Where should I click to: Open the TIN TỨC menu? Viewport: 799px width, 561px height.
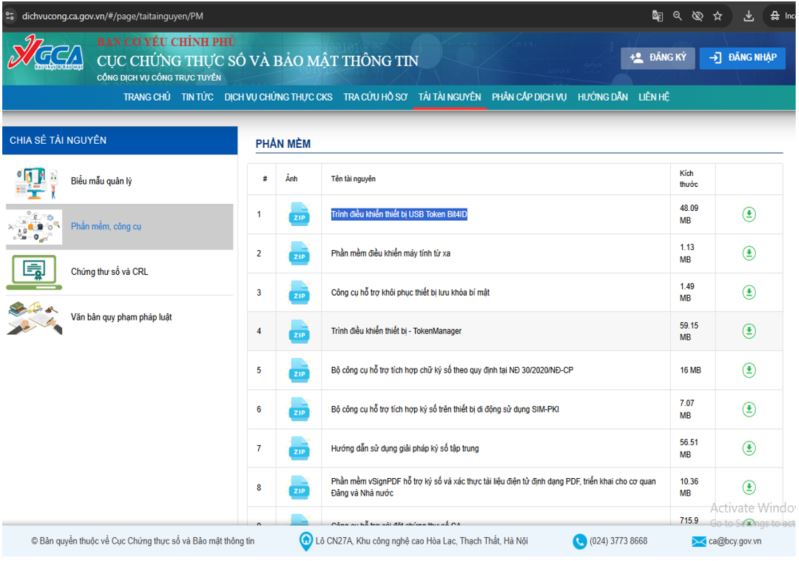tap(197, 97)
